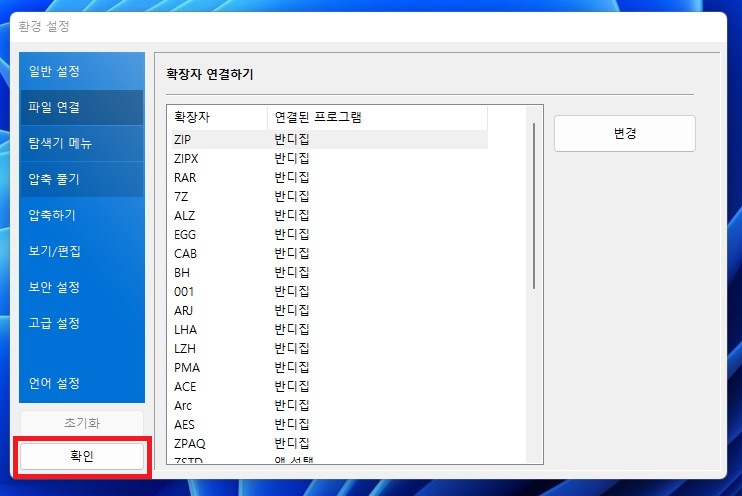Select the 001 extension row

coord(330,292)
